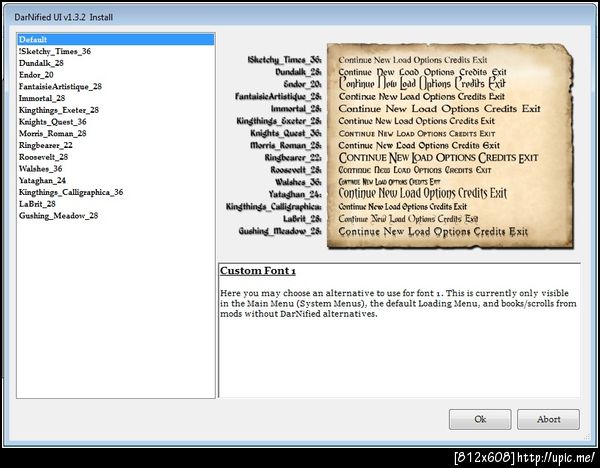The width and height of the screenshot is (600, 468).
Task: Click the font description paragraph text
Action: (398, 303)
